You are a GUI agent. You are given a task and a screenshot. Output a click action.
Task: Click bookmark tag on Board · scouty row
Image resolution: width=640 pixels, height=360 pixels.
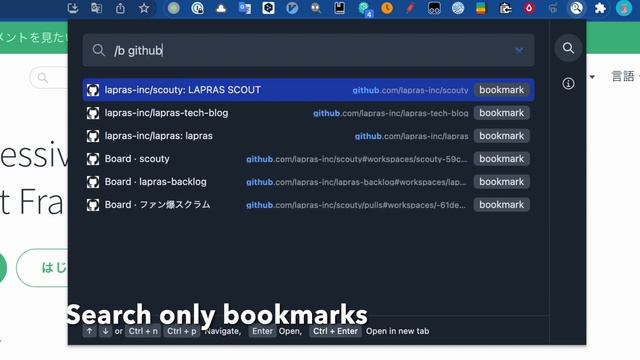point(502,159)
